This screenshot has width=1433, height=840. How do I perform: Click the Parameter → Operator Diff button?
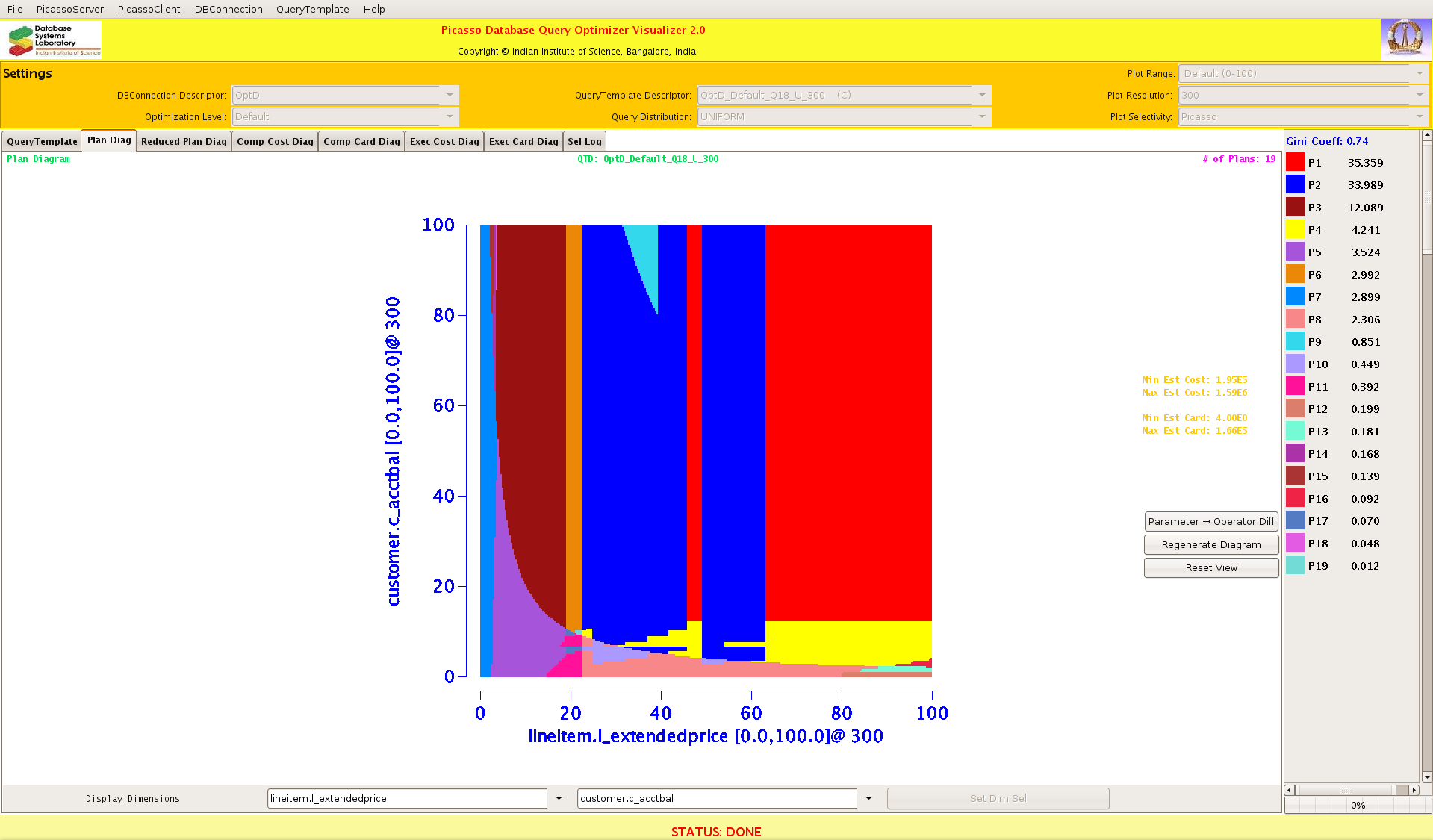coord(1210,521)
